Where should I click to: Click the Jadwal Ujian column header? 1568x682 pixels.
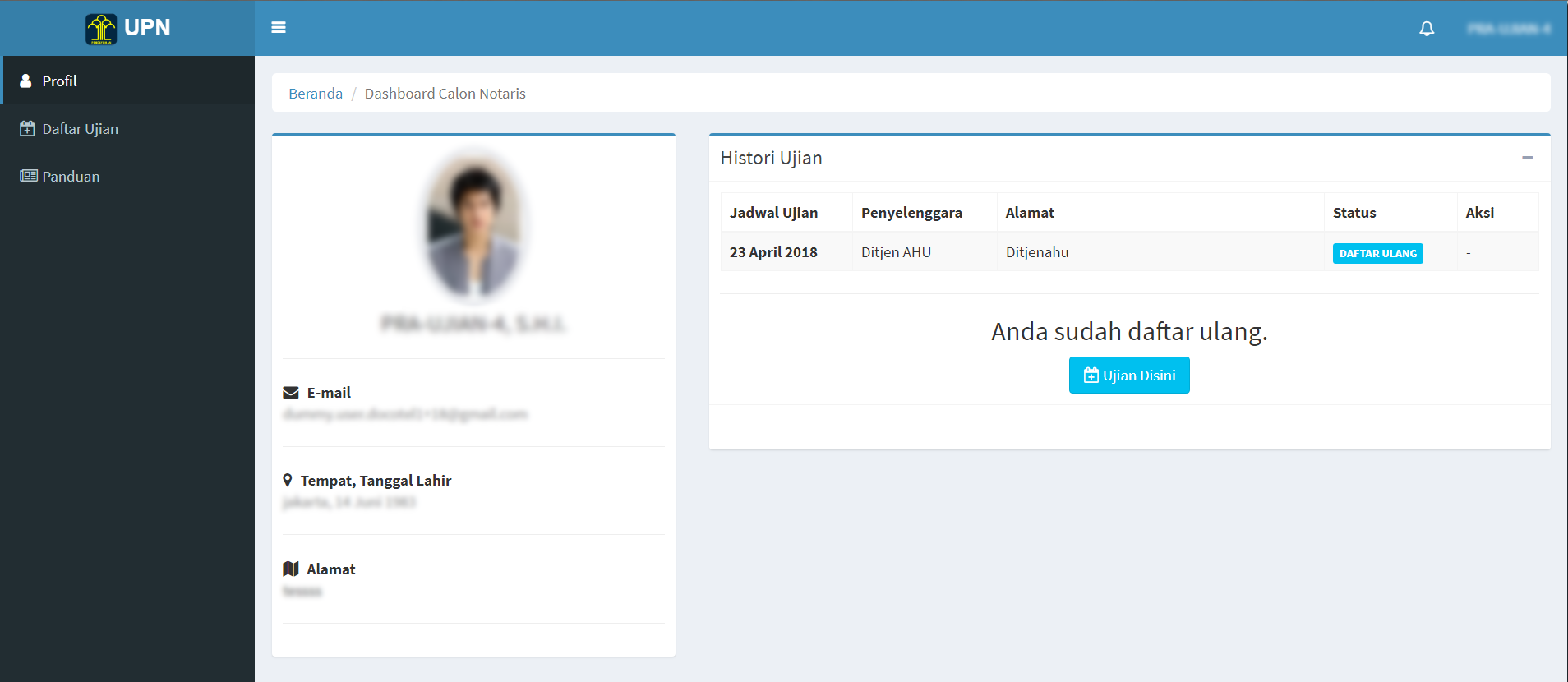[x=773, y=213]
